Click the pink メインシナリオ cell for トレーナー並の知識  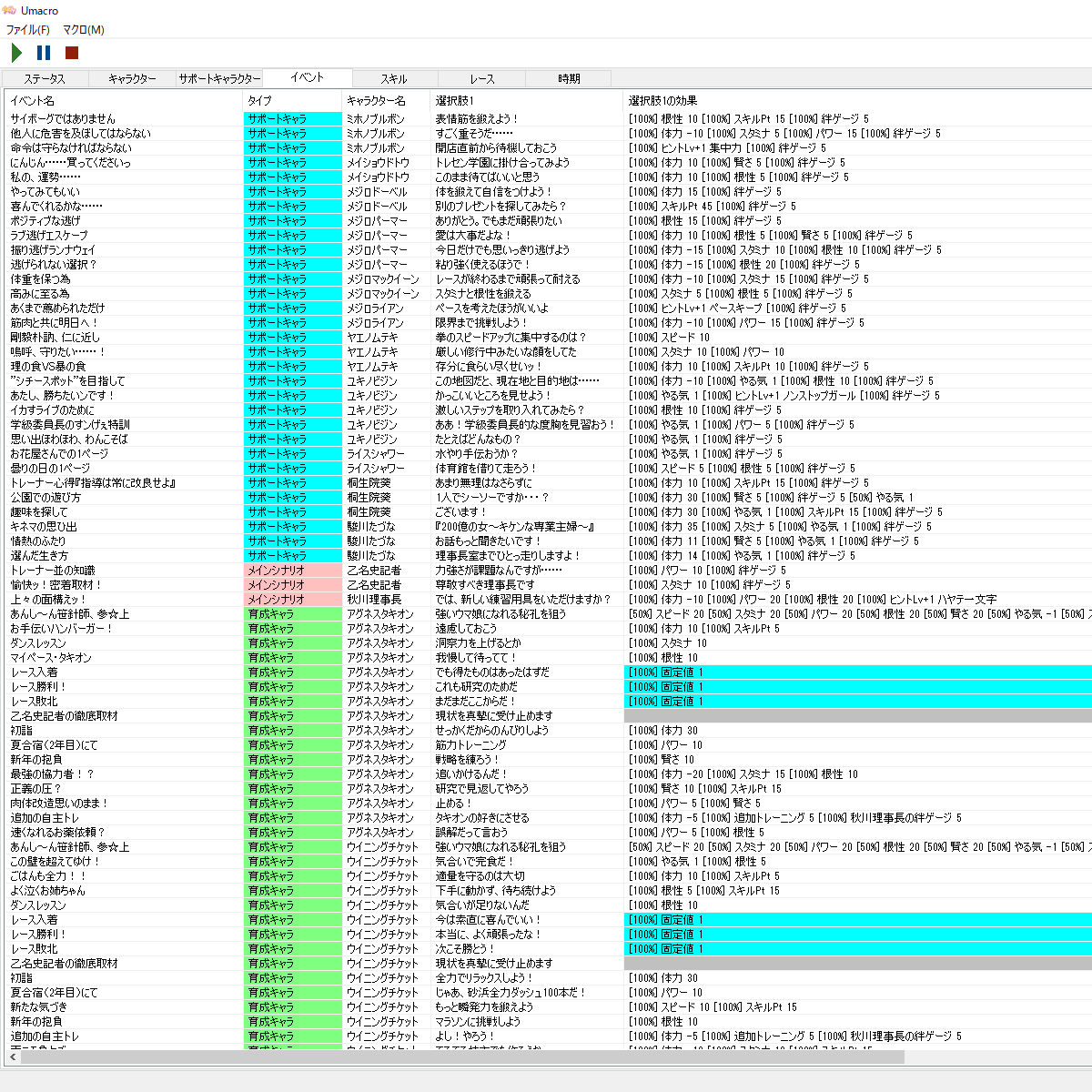click(x=277, y=571)
